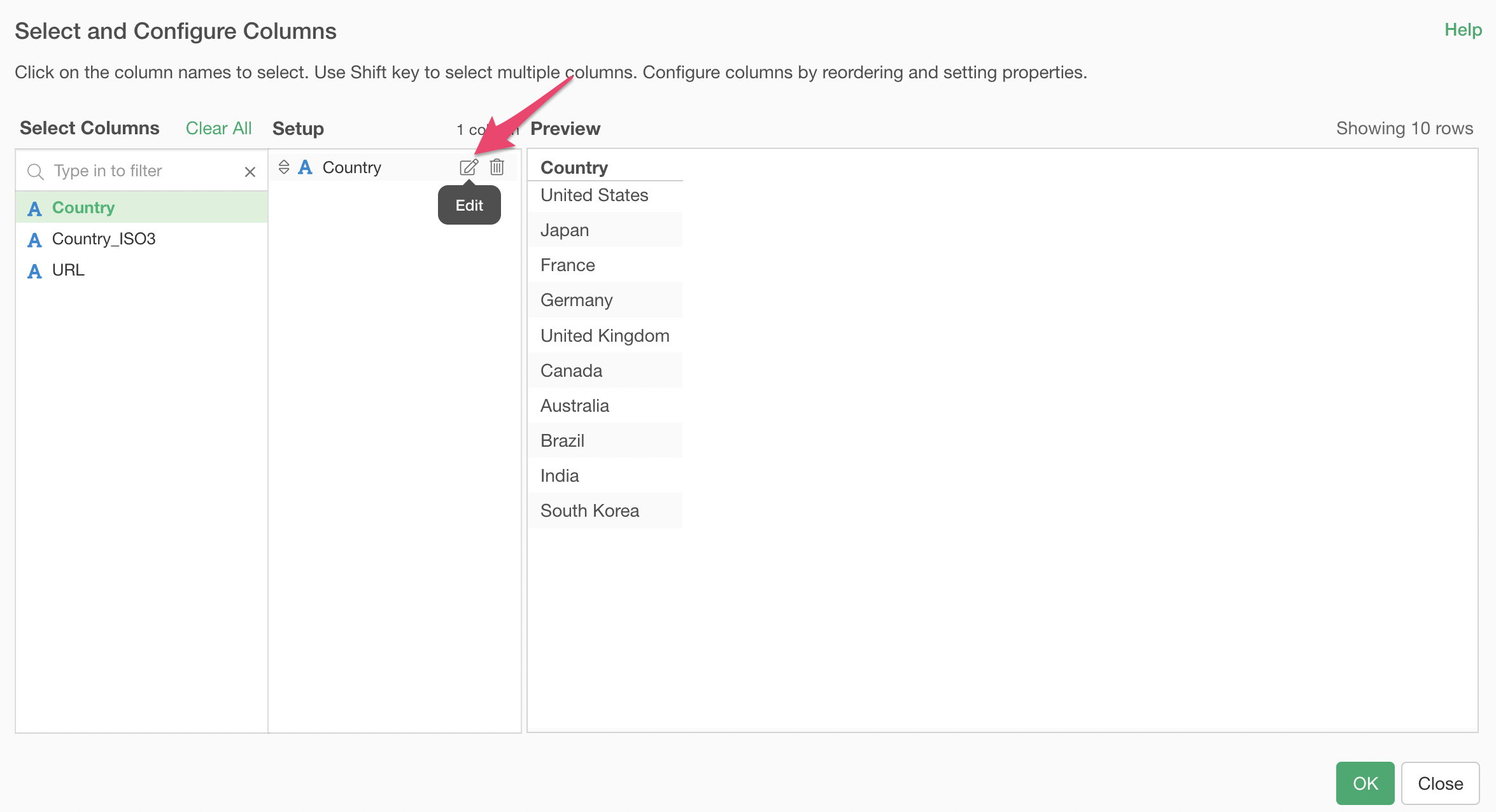The height and width of the screenshot is (812, 1496).
Task: Clear the filter text with X icon
Action: (250, 172)
